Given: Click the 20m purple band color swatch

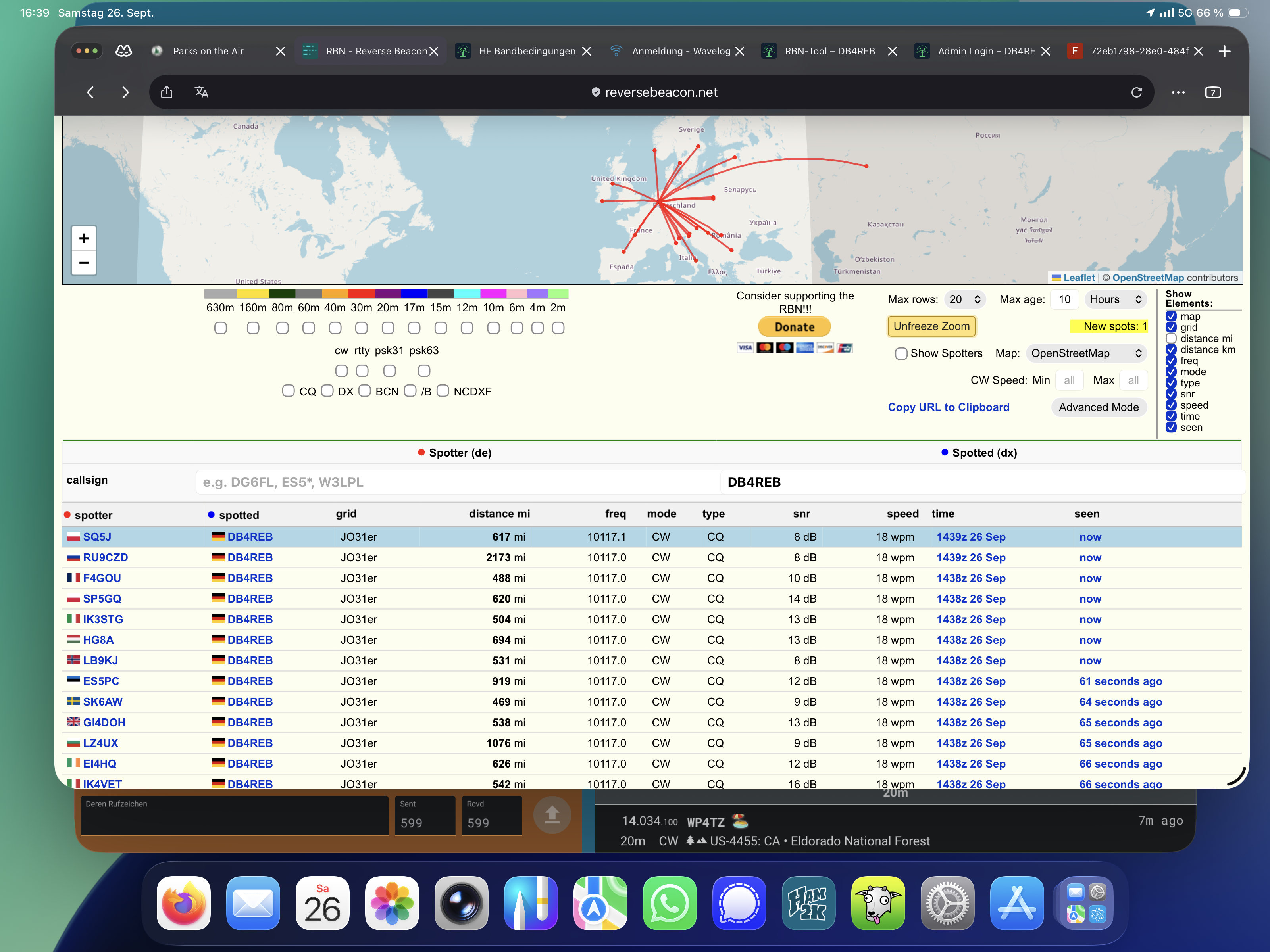Looking at the screenshot, I should click(x=388, y=293).
